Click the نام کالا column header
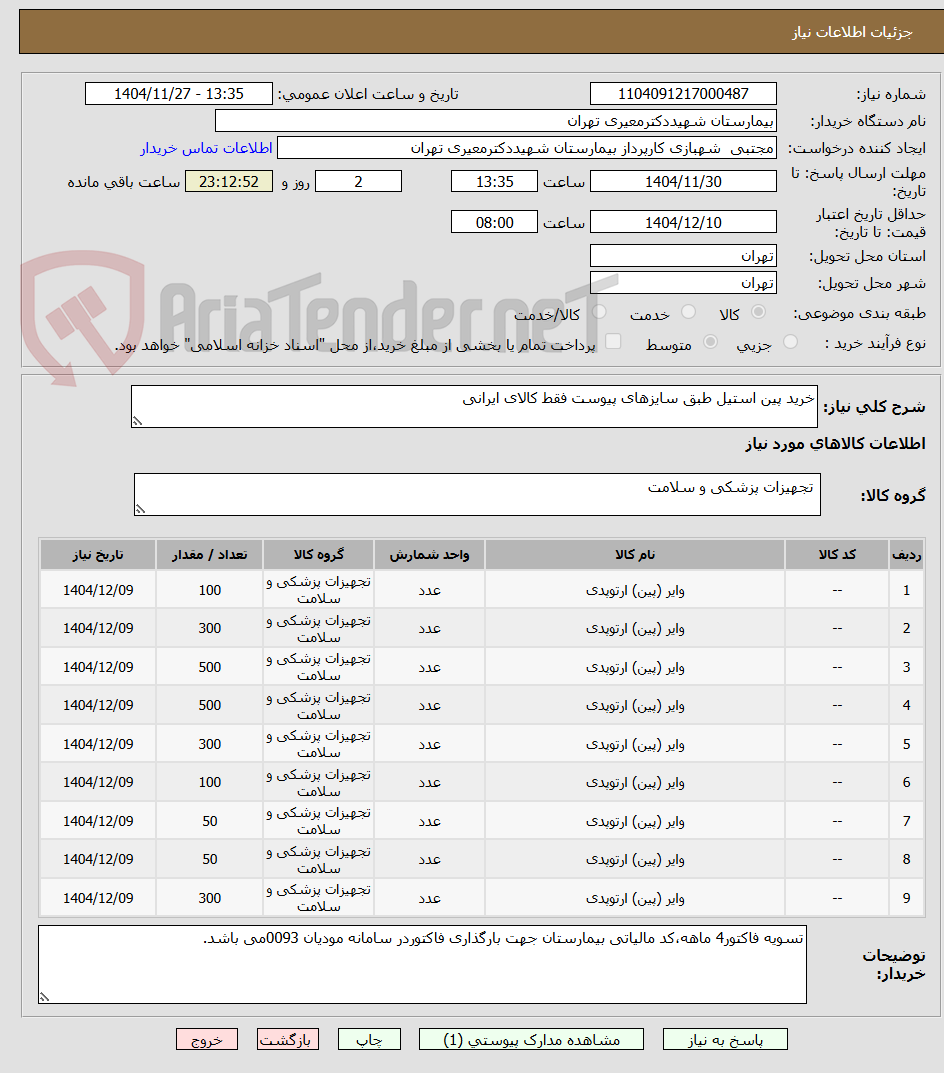Image resolution: width=944 pixels, height=1073 pixels. pyautogui.click(x=635, y=554)
